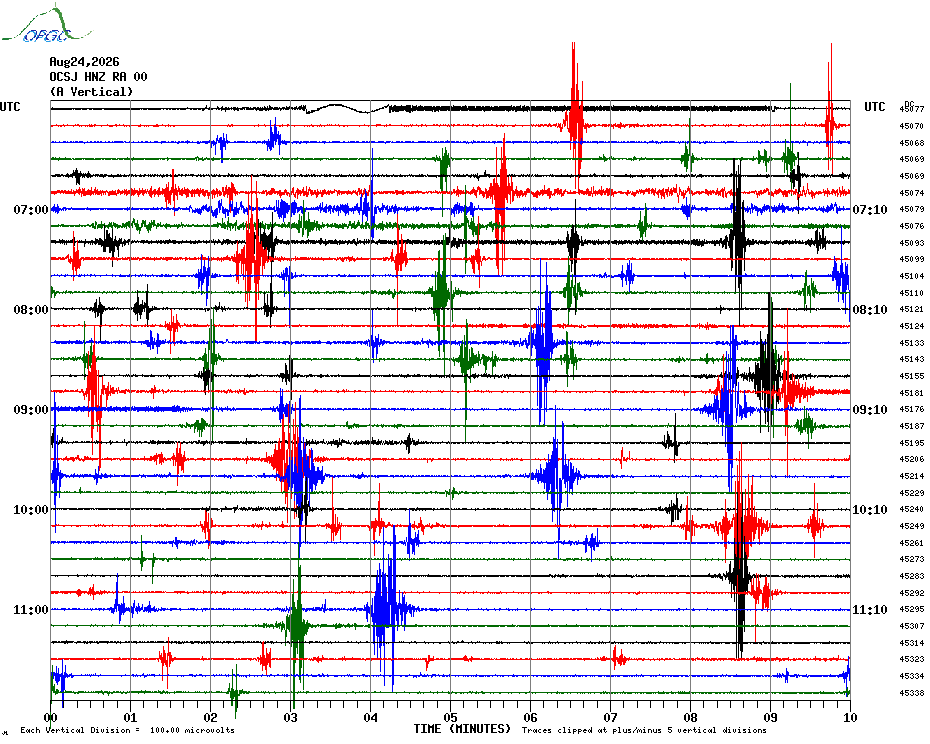The width and height of the screenshot is (930, 744).
Task: Click the "02" minute axis label
Action: point(211,717)
